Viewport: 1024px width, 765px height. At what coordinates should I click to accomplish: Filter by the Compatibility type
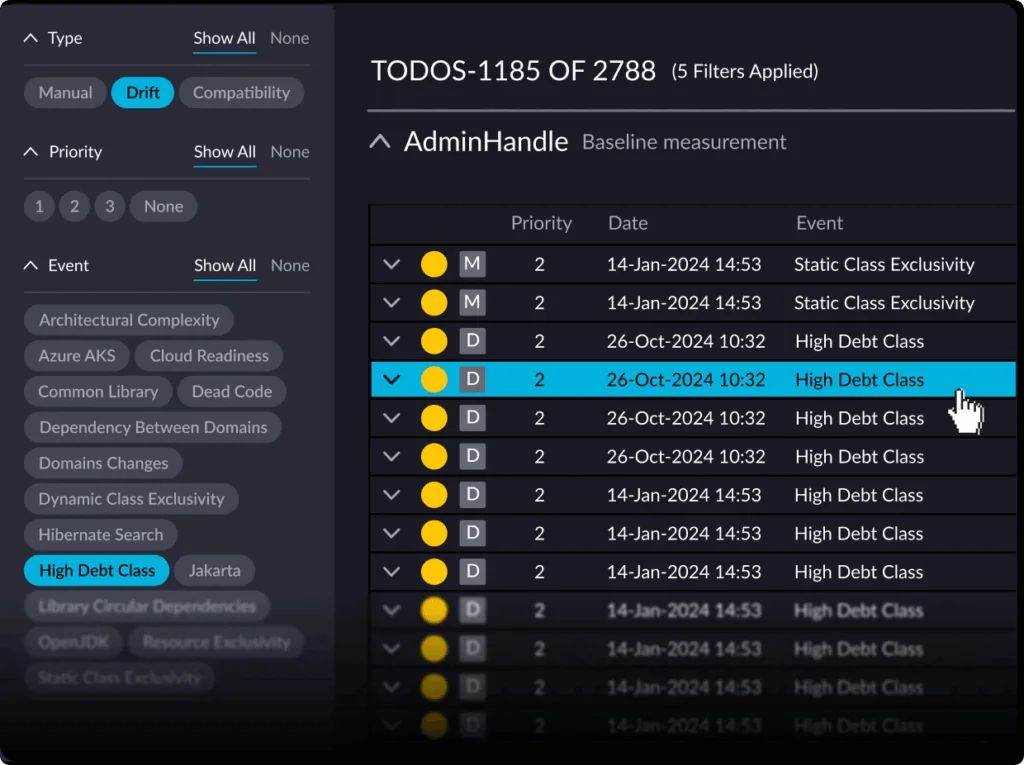coord(241,93)
